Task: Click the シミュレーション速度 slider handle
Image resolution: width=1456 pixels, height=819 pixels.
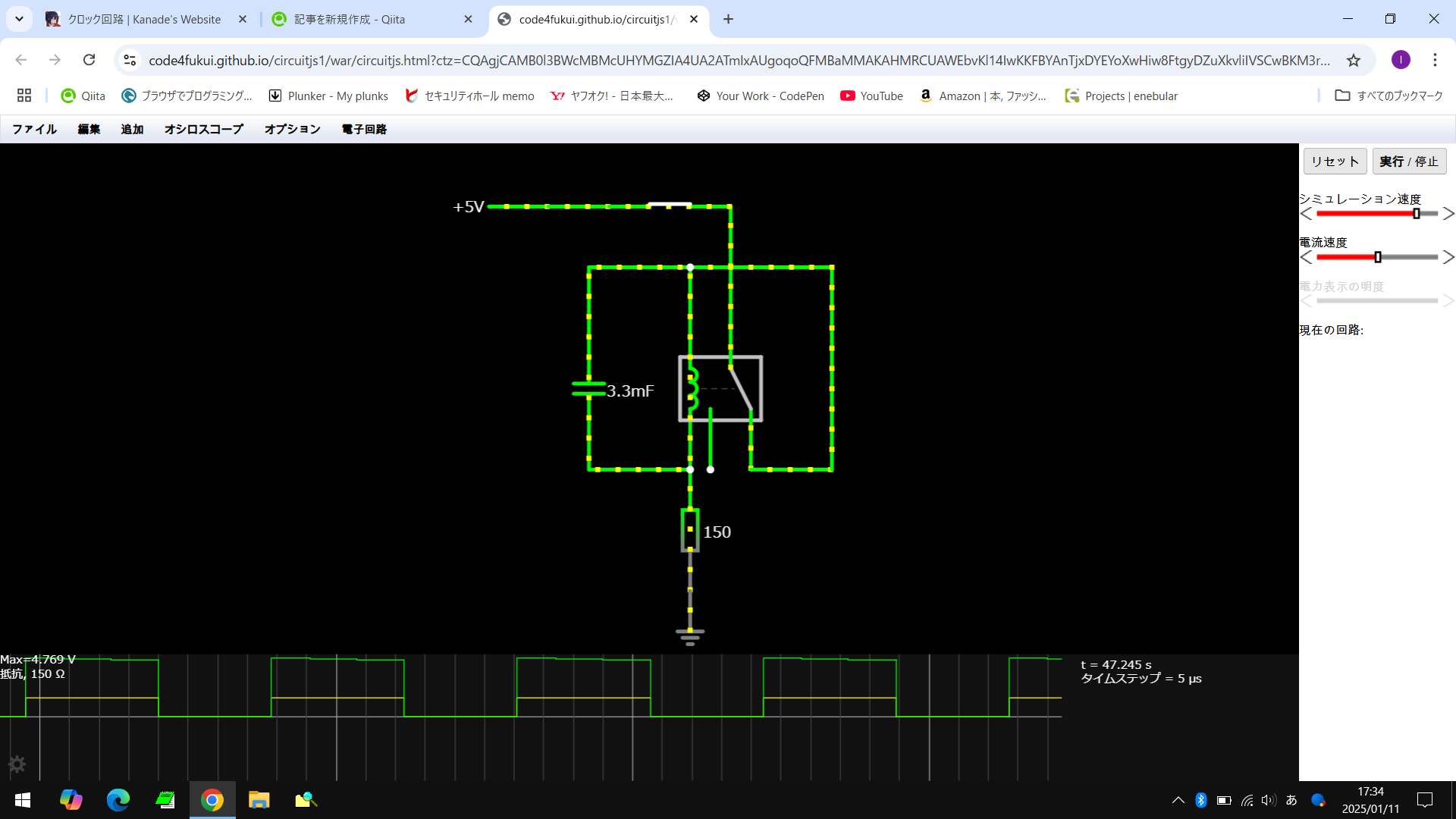Action: [x=1416, y=214]
